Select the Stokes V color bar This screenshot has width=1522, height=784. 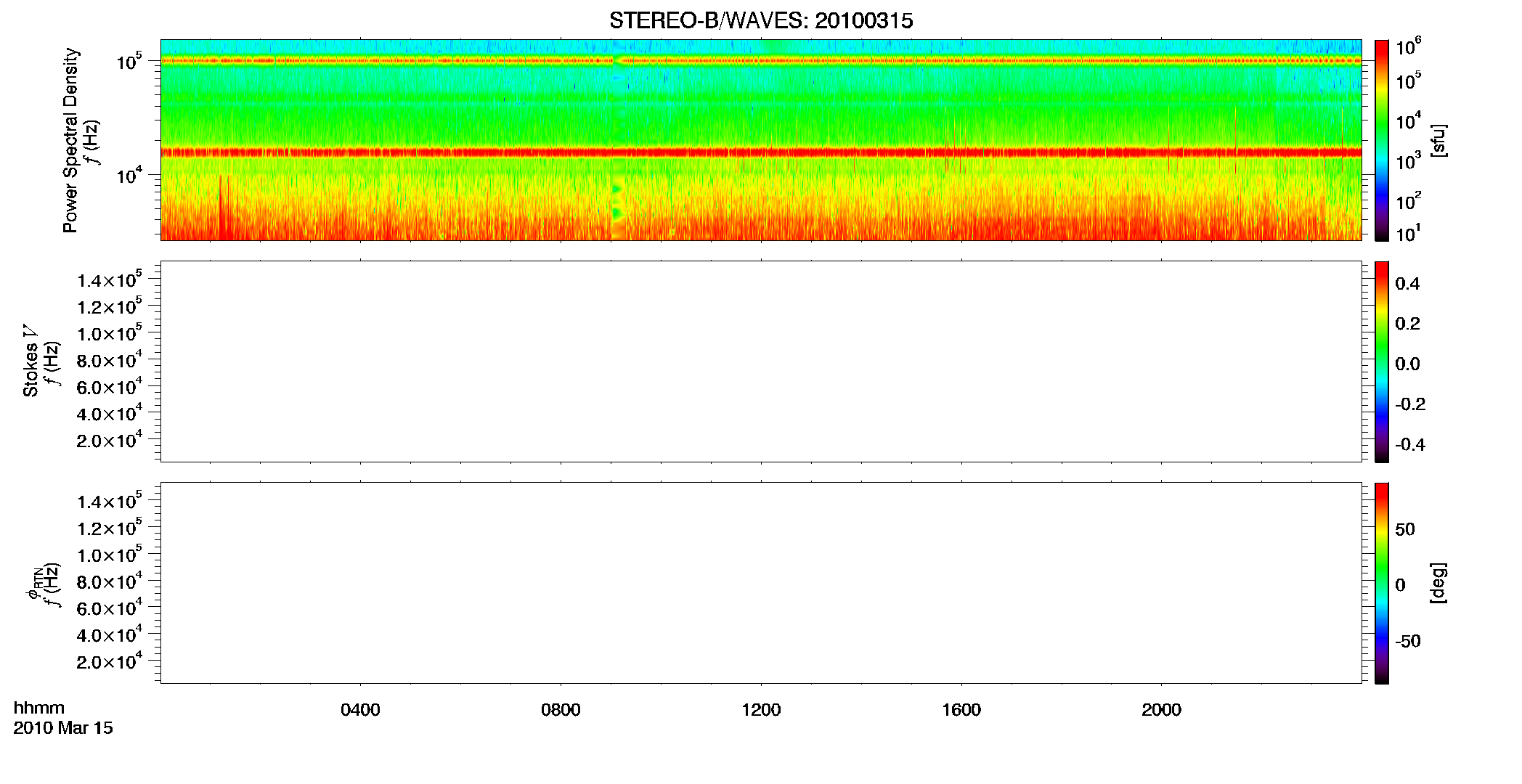[x=1381, y=362]
